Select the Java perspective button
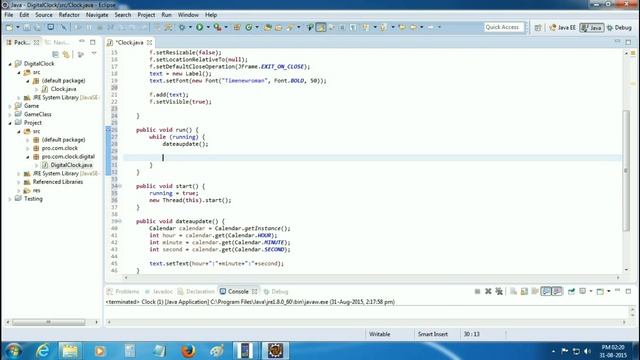This screenshot has width=640, height=360. pos(592,28)
